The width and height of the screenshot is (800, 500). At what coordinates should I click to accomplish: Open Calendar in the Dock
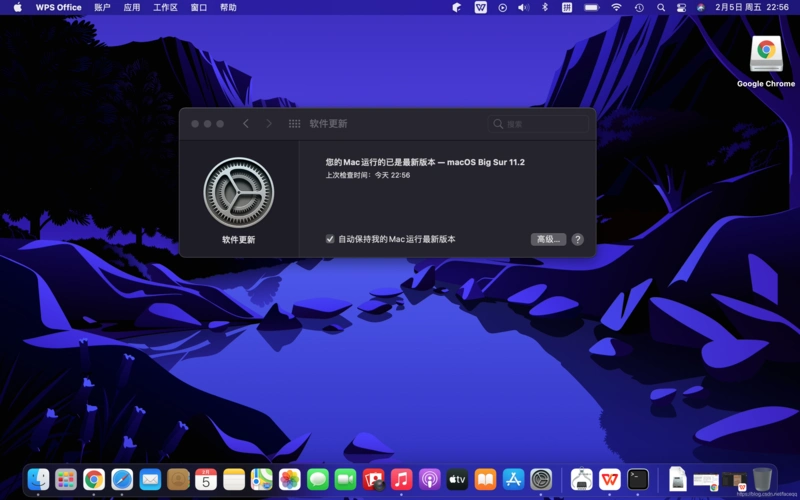206,479
